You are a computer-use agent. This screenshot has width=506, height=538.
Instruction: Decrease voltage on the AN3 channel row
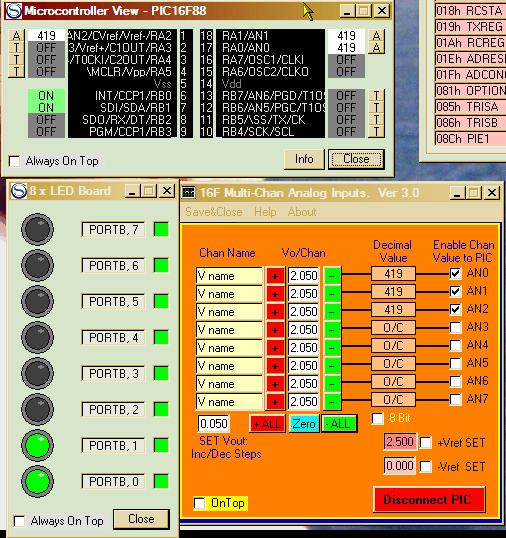332,330
